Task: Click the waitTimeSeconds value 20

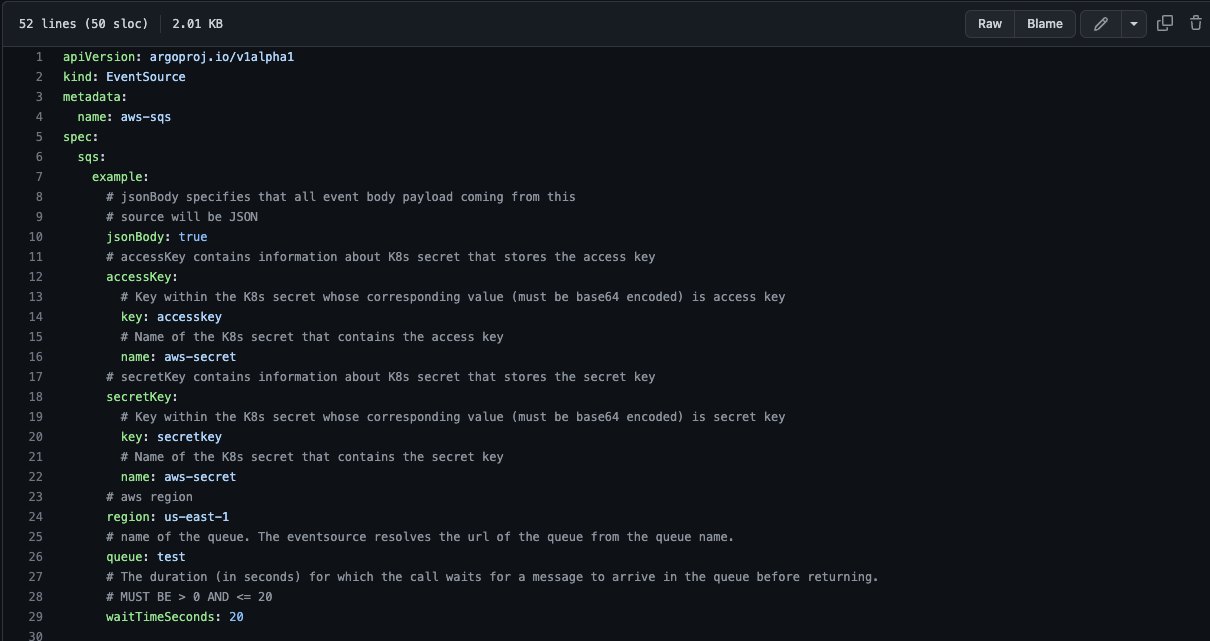Action: click(x=236, y=617)
